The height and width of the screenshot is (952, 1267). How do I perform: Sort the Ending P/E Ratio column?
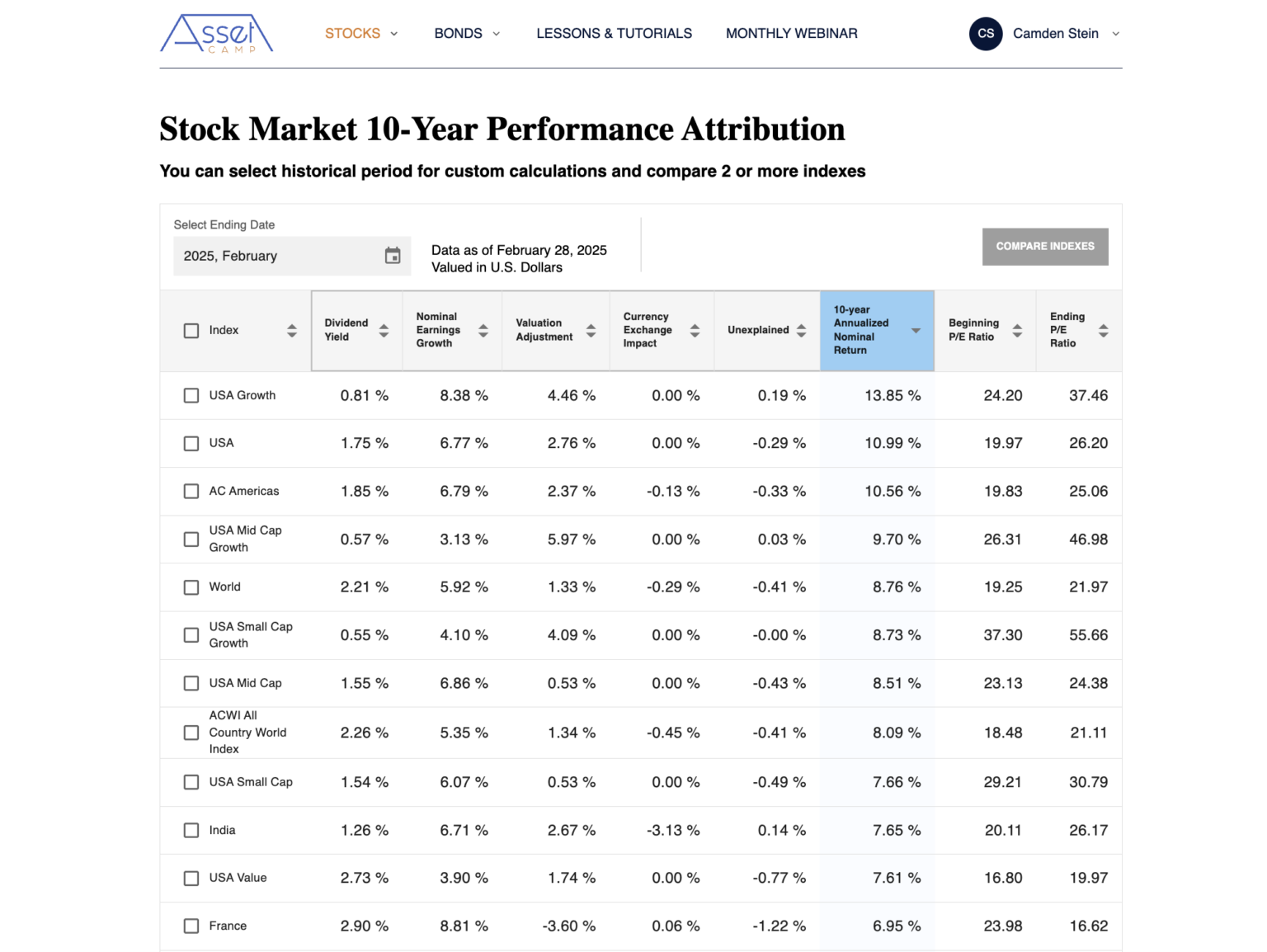pos(1104,330)
